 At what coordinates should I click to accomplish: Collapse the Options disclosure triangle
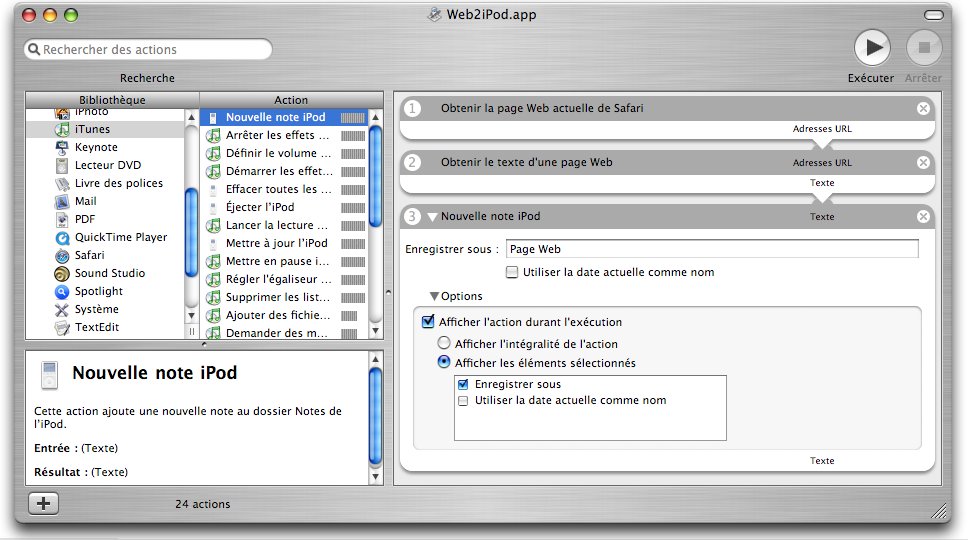coord(434,296)
